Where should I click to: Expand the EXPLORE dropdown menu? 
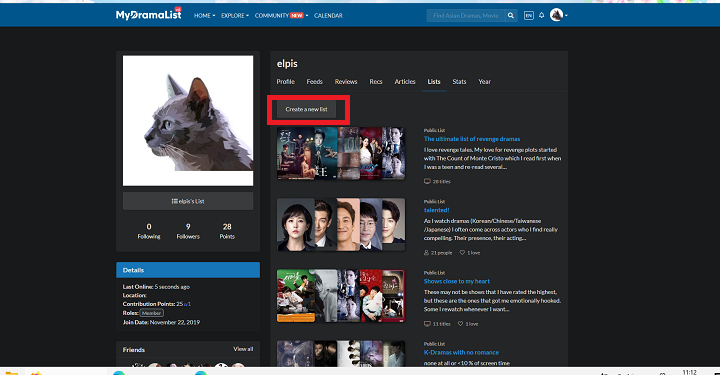pos(235,16)
